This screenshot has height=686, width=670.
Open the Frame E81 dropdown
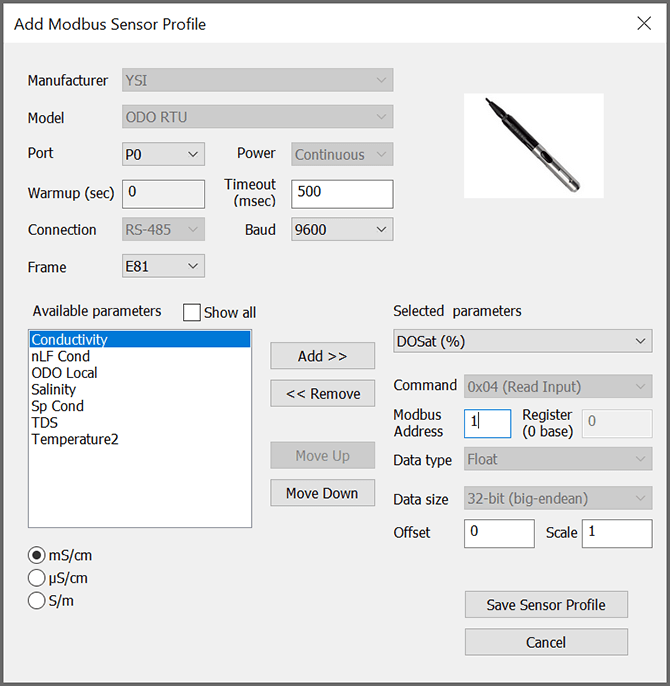coord(163,266)
